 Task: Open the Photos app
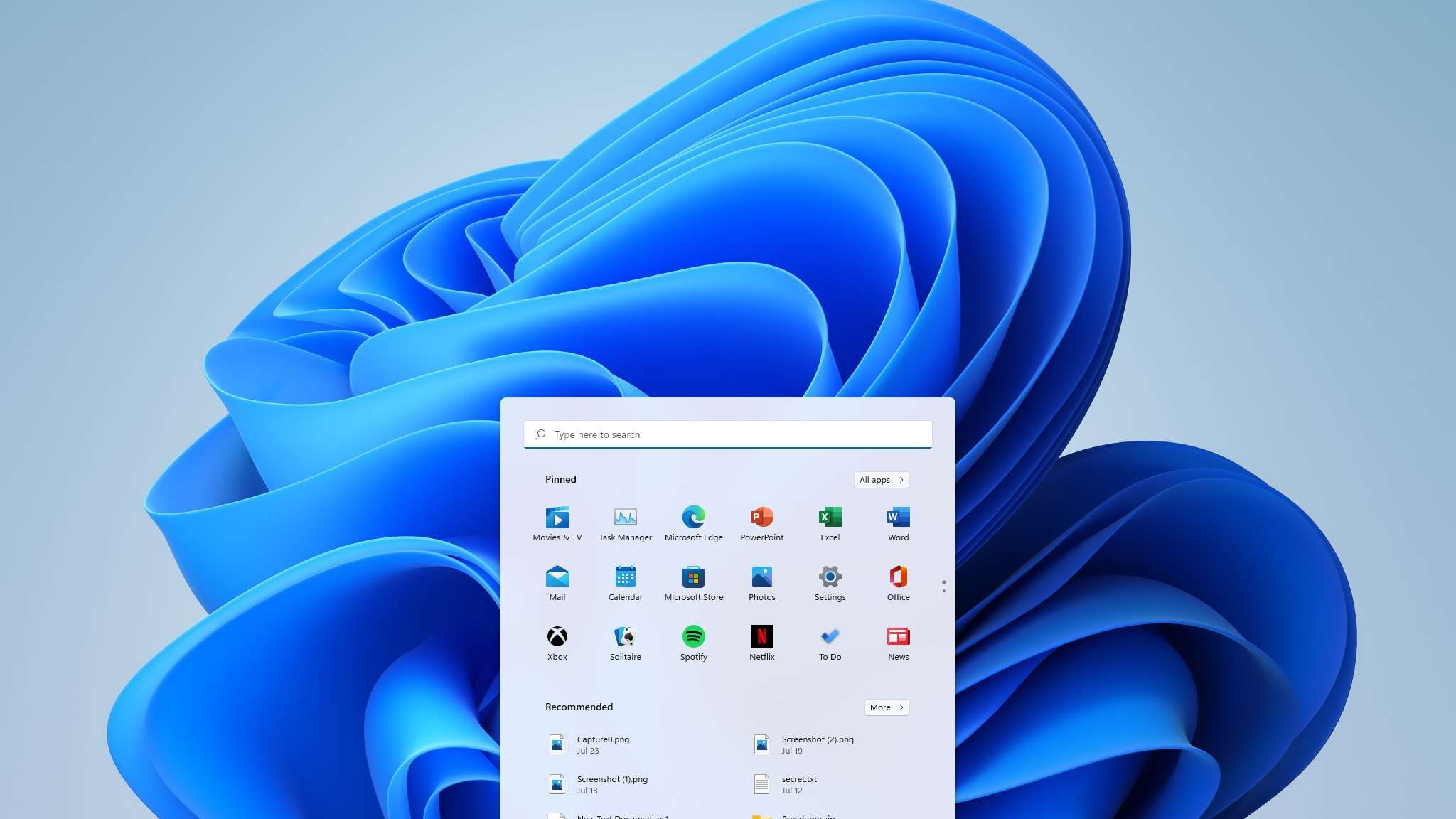point(761,584)
